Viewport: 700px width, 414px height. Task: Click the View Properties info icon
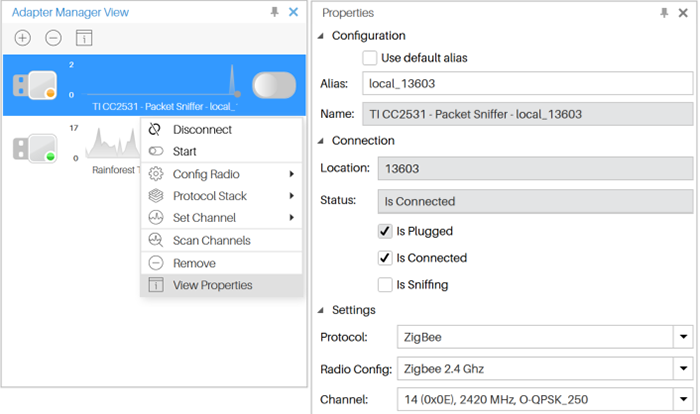156,285
